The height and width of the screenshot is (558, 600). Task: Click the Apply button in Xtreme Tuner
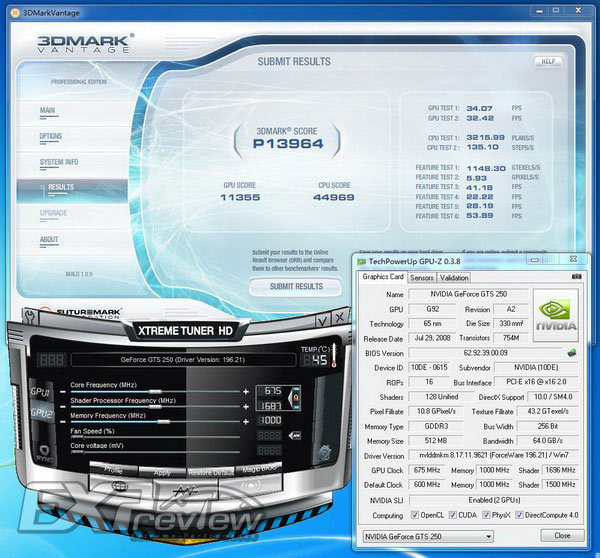(x=162, y=473)
